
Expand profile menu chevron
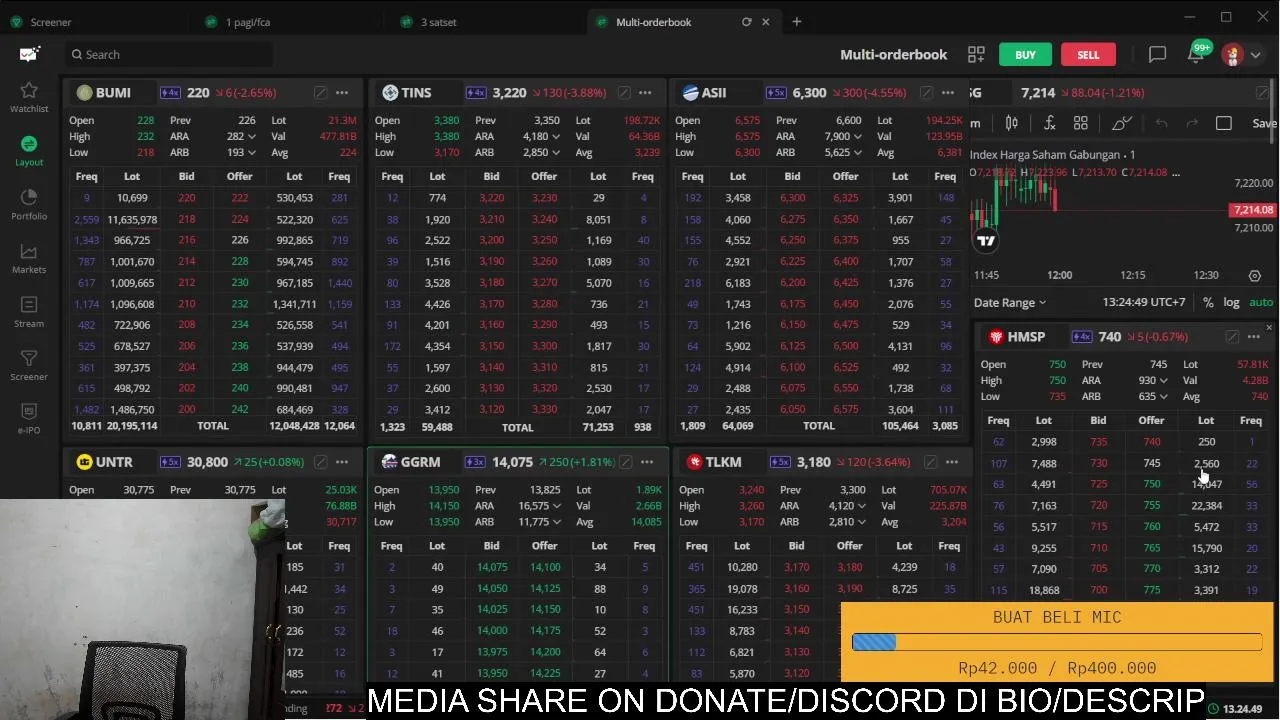pyautogui.click(x=1256, y=55)
